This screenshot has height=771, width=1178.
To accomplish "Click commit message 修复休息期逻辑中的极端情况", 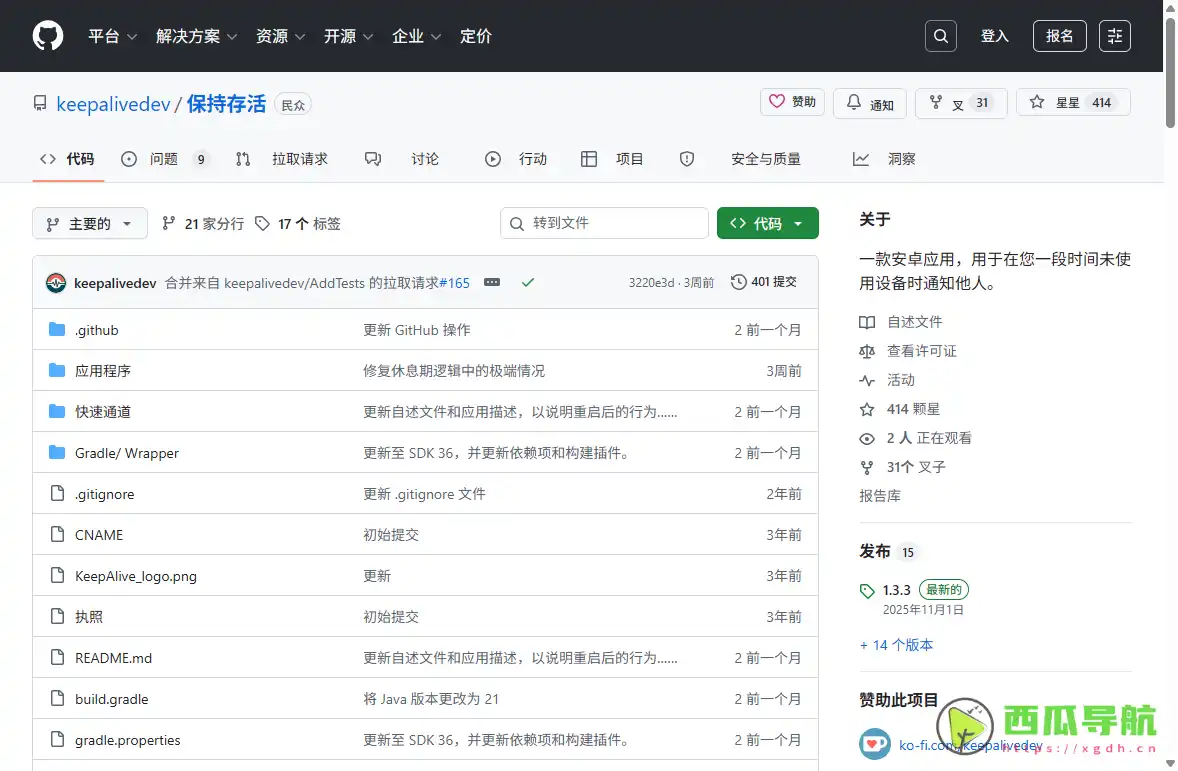I will point(454,370).
